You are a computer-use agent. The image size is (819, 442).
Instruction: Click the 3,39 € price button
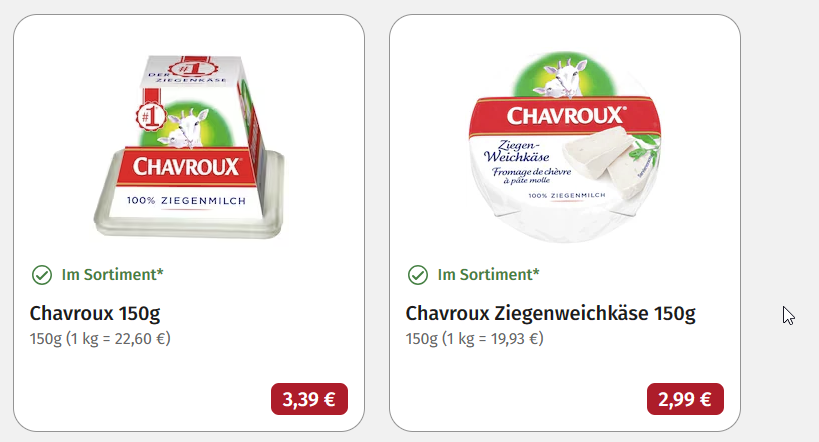click(x=309, y=399)
